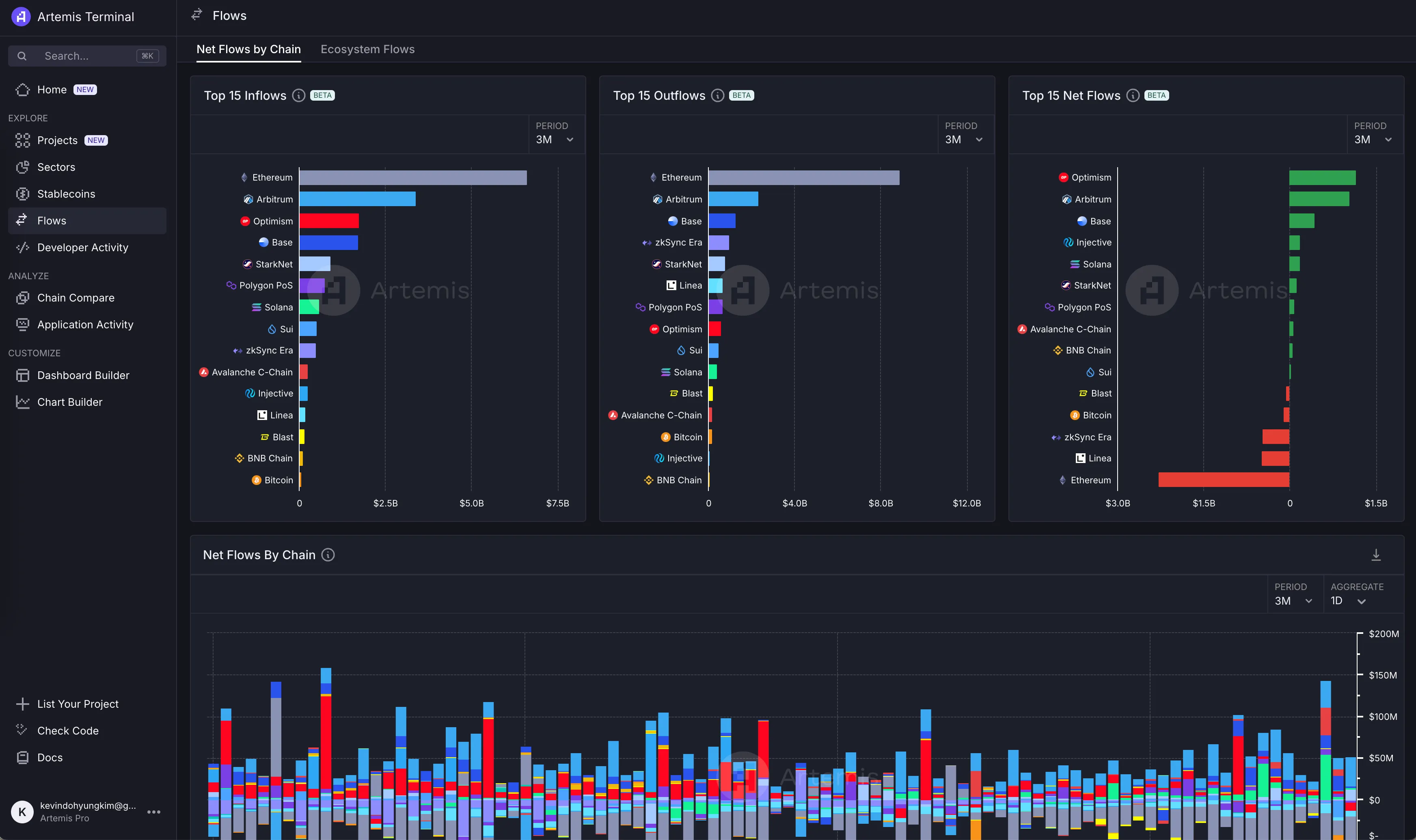1416x840 pixels.
Task: Open the three-dots account menu
Action: coord(153,812)
